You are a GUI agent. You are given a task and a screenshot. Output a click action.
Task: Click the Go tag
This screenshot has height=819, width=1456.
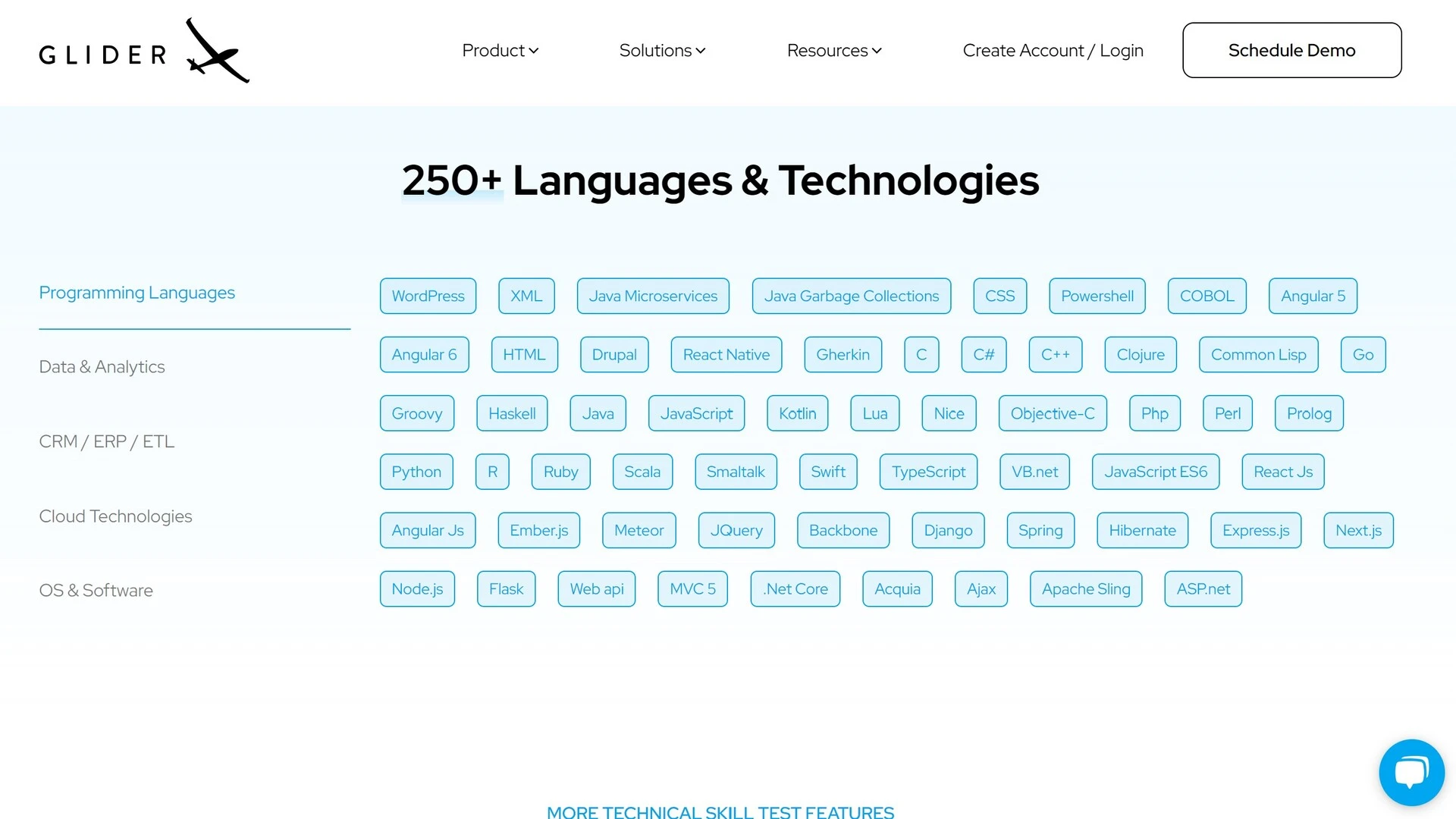coord(1363,354)
